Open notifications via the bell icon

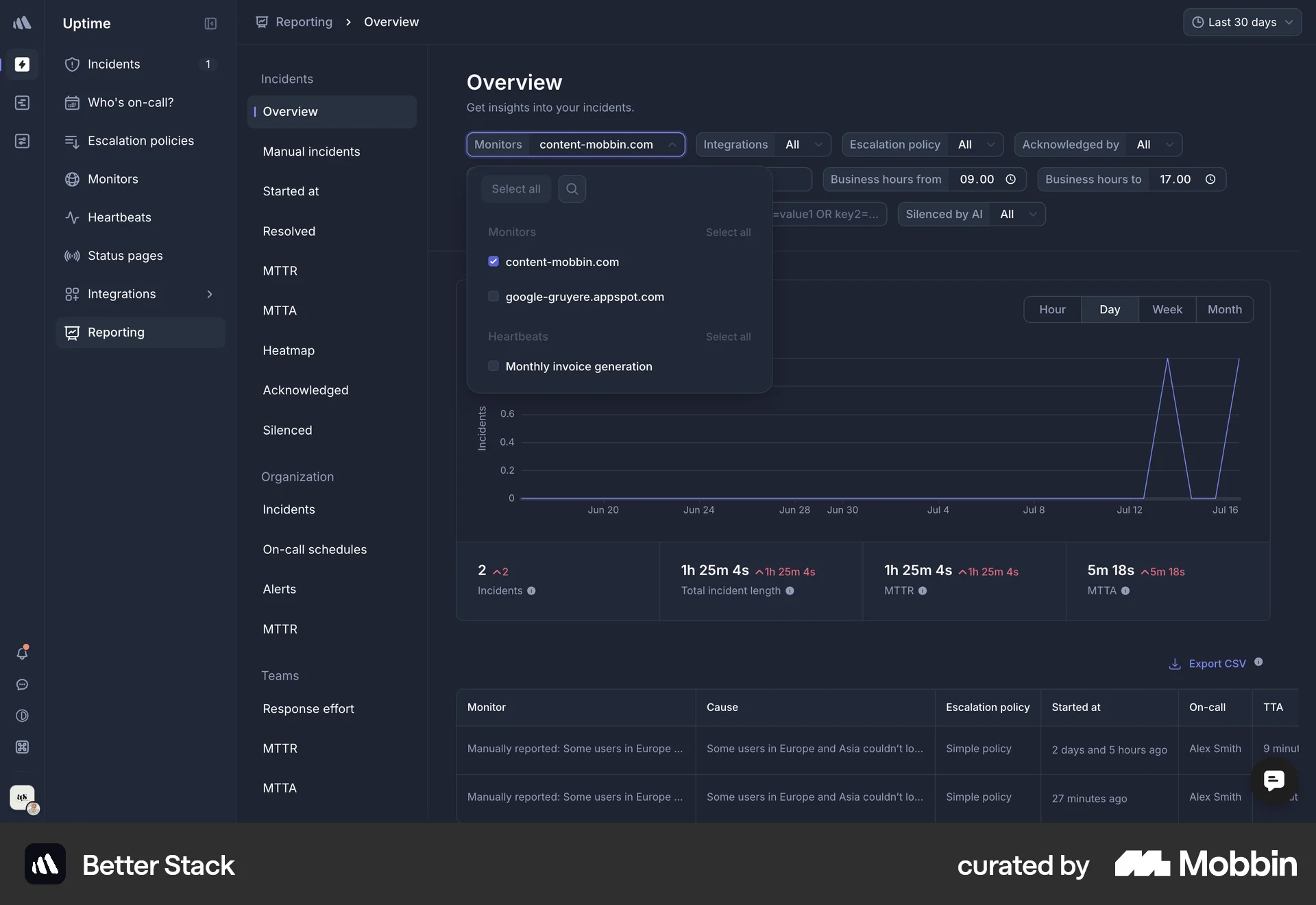tap(23, 653)
